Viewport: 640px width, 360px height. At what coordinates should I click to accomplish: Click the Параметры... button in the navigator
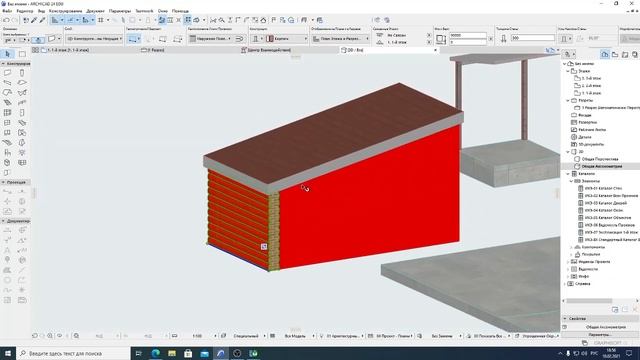pos(600,335)
